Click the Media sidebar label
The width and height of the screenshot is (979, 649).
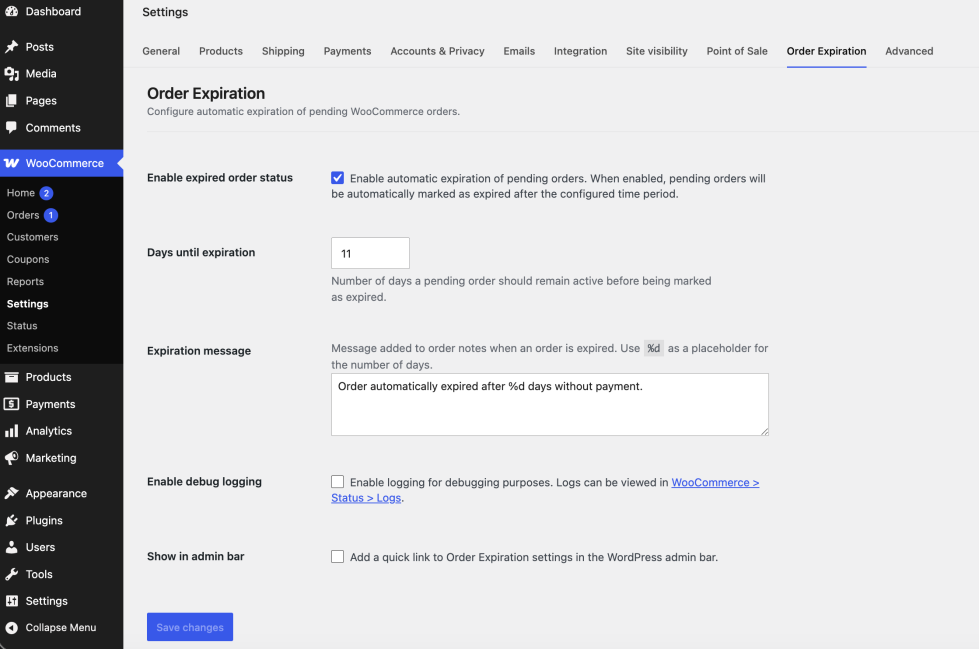pyautogui.click(x=41, y=74)
